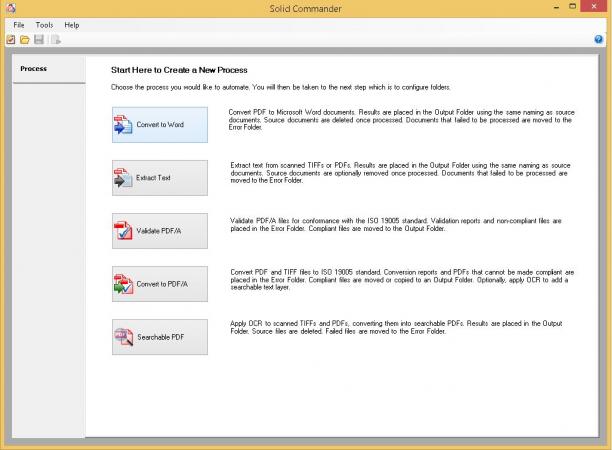Click the Convert PDF and TIFF files description
This screenshot has width=612, height=450.
tap(402, 279)
